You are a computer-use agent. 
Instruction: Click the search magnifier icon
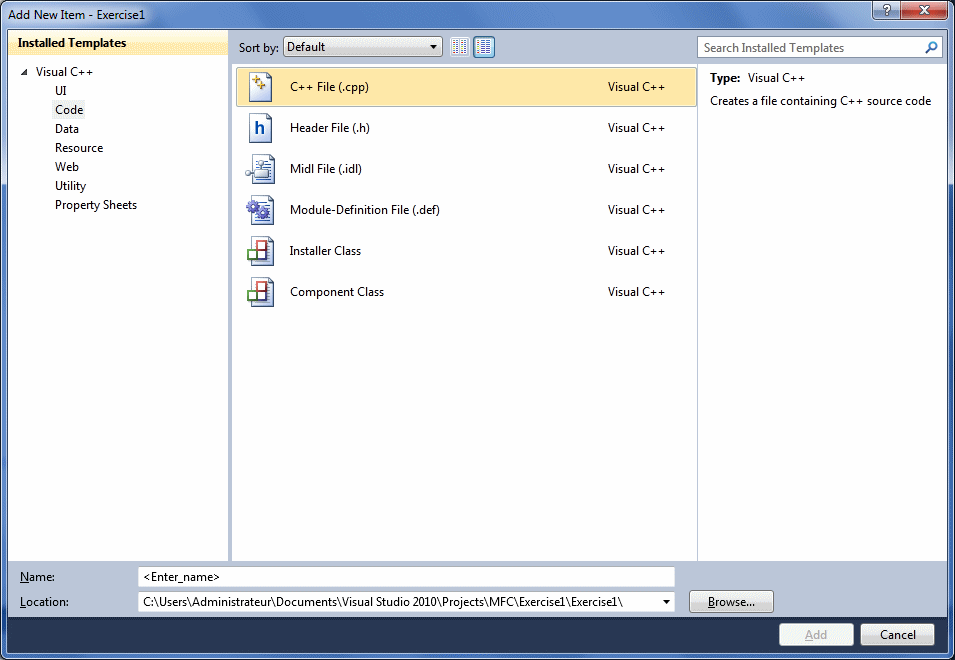click(x=931, y=47)
